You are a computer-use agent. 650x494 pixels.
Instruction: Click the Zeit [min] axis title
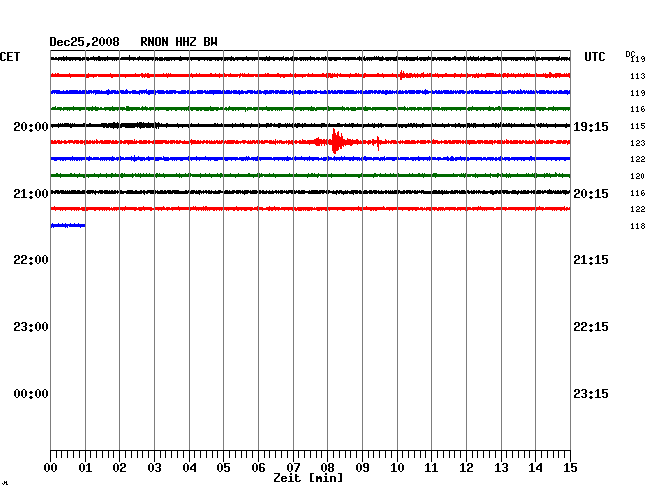click(308, 478)
